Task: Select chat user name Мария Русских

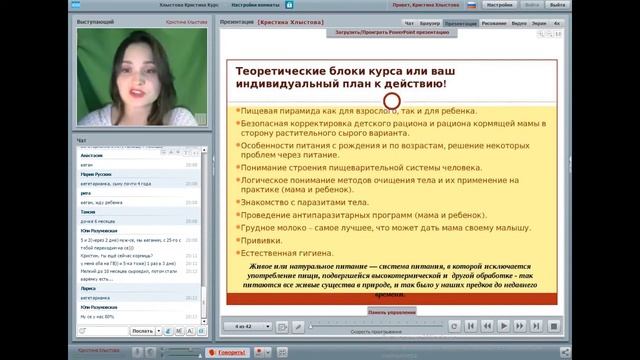Action: click(96, 174)
